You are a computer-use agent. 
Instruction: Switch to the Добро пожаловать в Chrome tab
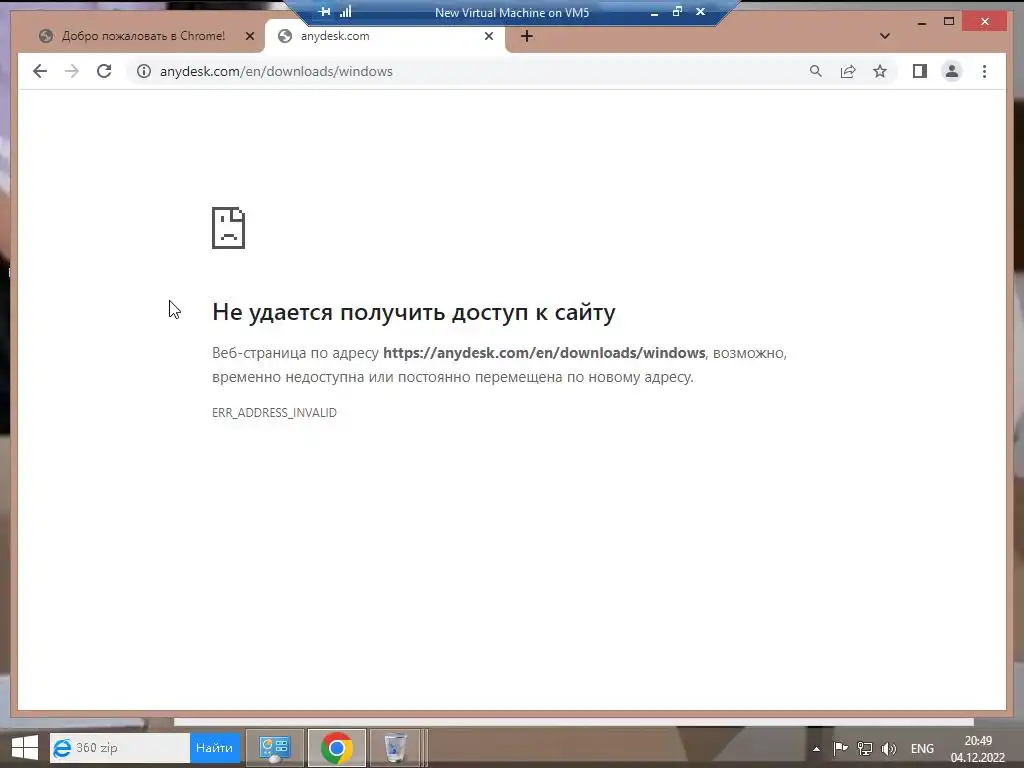143,36
